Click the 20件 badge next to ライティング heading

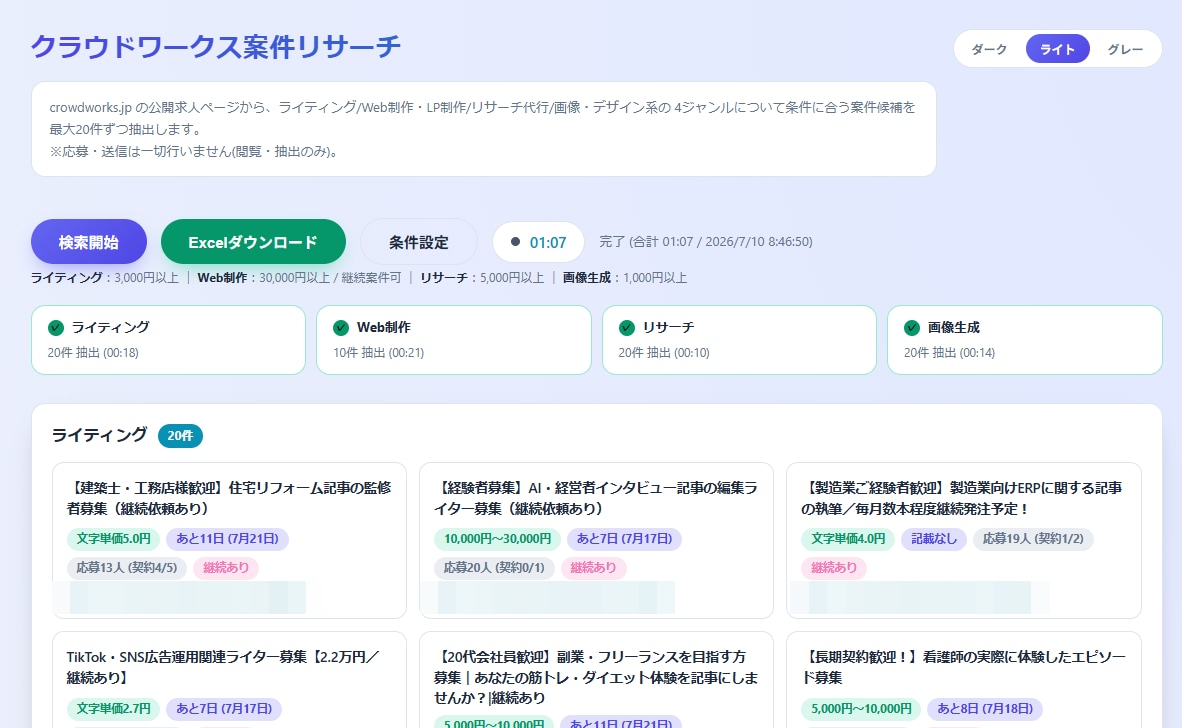[x=180, y=436]
